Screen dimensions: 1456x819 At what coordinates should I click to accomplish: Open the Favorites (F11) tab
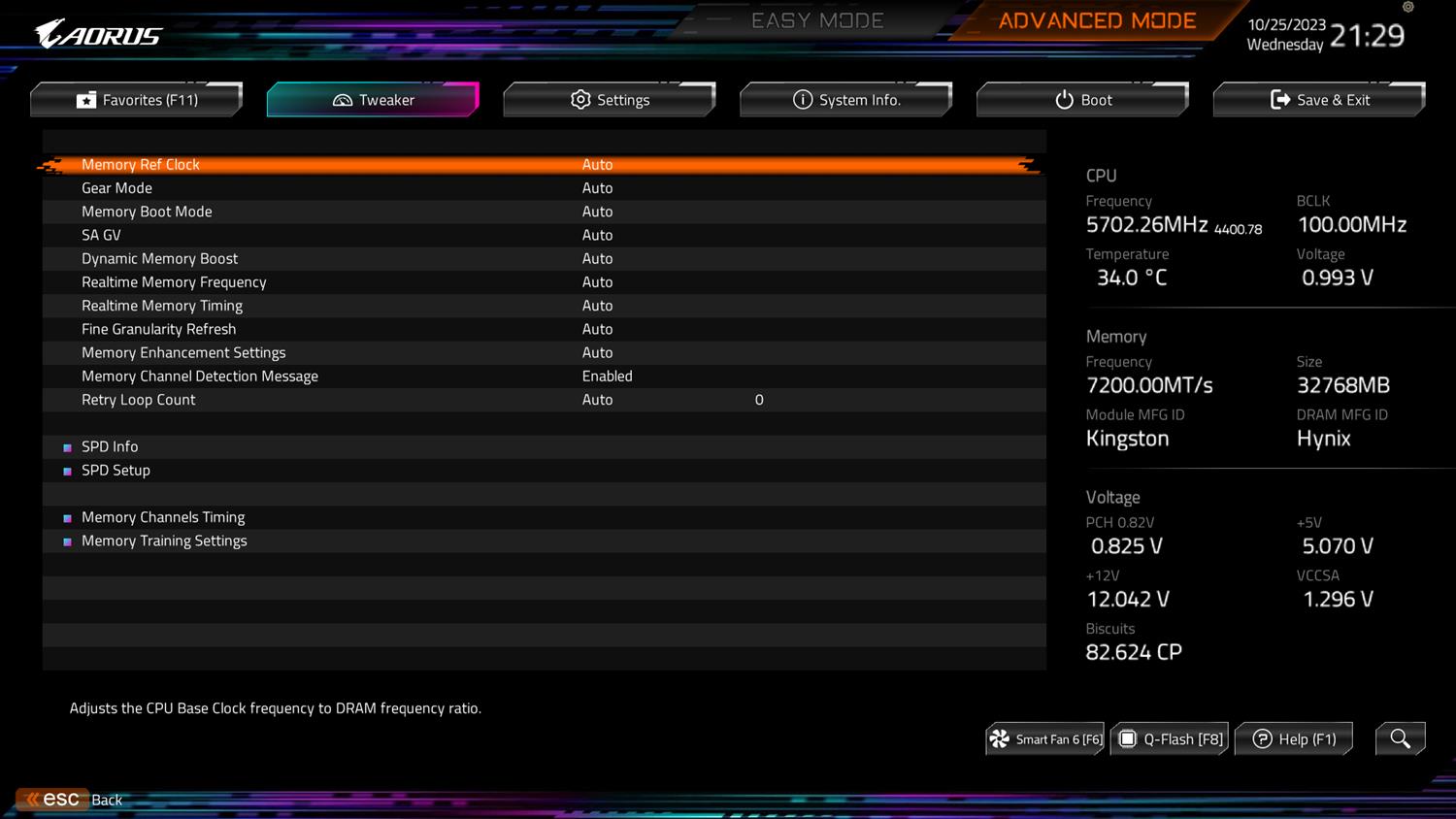click(x=137, y=100)
